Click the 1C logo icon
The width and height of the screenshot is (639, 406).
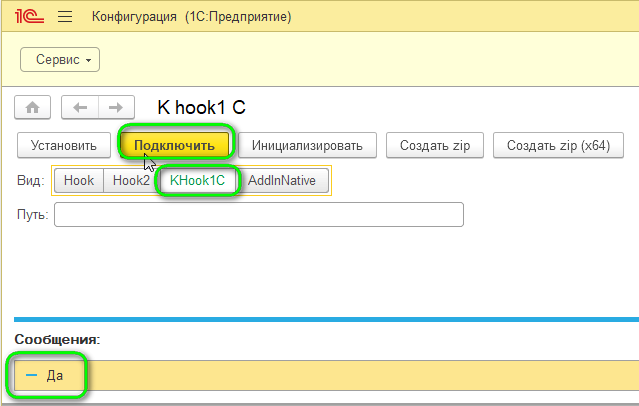click(x=29, y=16)
